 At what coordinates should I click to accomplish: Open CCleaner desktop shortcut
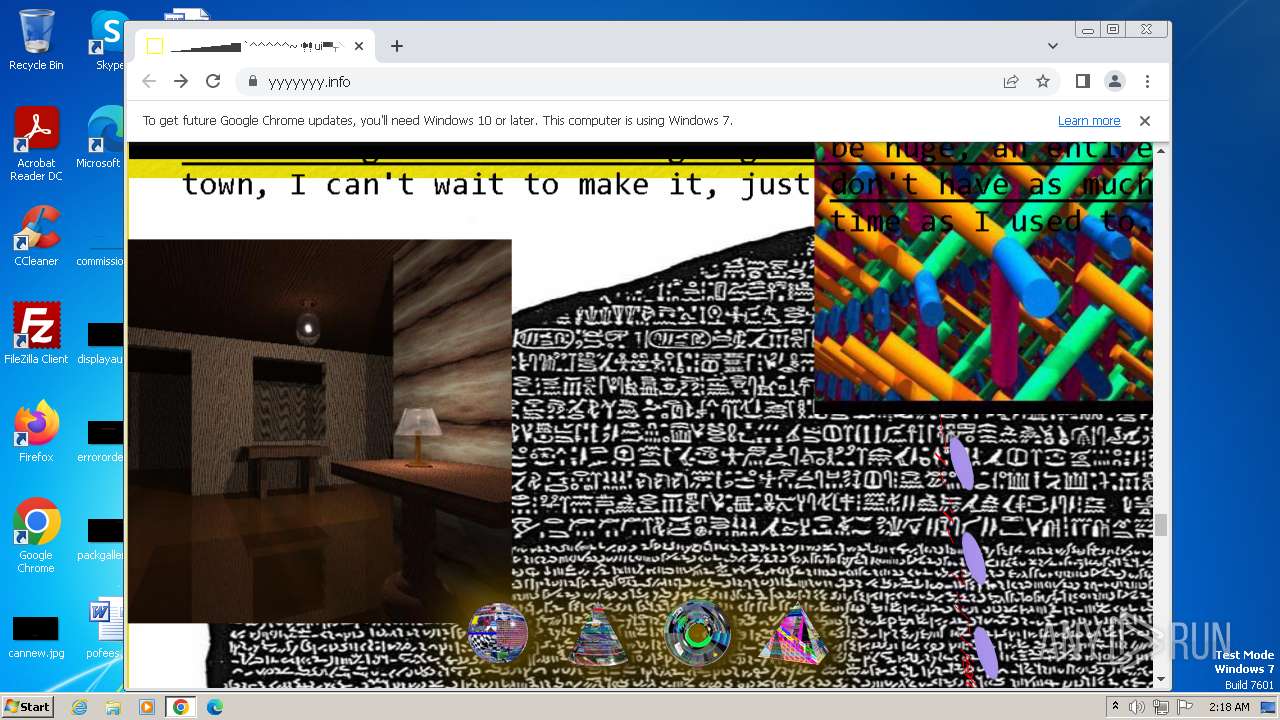36,236
